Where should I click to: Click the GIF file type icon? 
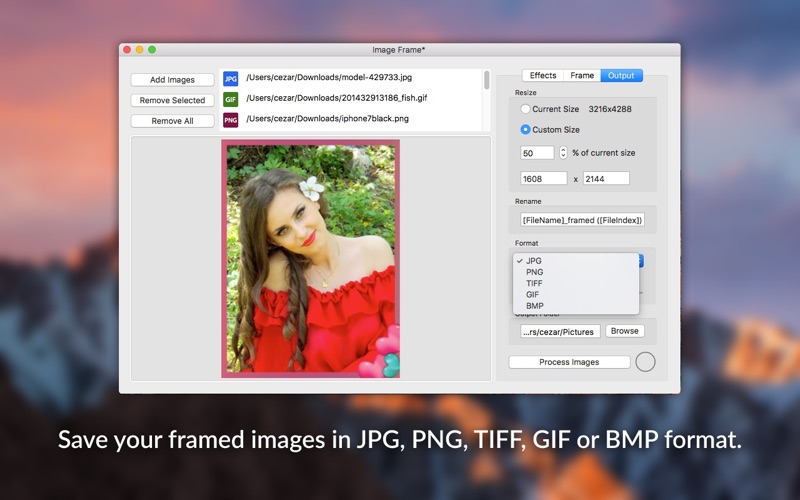[x=231, y=99]
